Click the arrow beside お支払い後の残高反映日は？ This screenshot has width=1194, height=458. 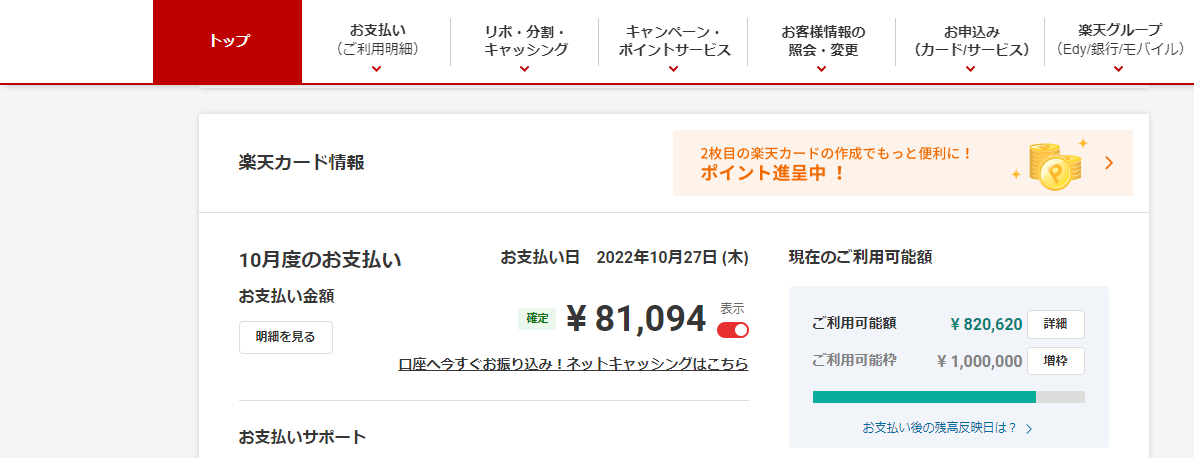[1029, 429]
